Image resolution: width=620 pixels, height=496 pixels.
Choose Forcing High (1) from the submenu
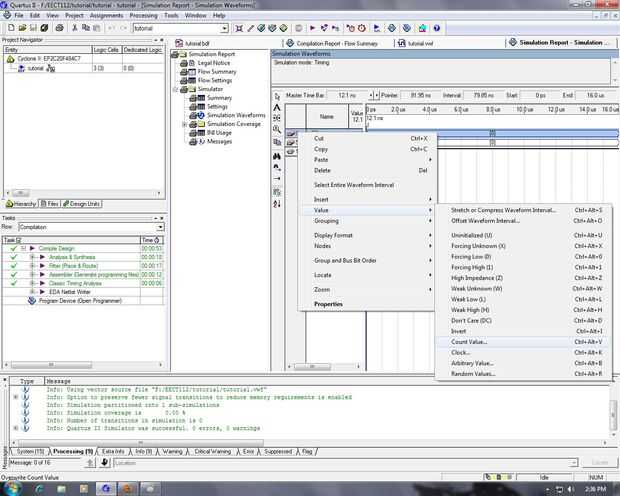pyautogui.click(x=523, y=267)
